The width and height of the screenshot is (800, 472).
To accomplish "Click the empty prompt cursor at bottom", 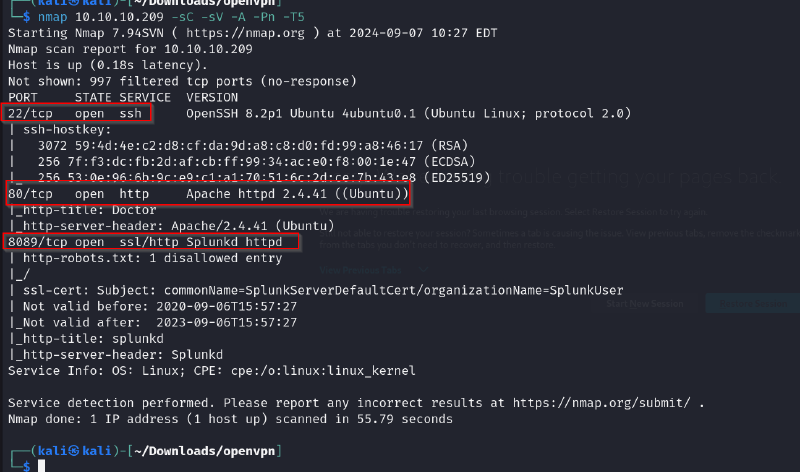I will (40, 466).
